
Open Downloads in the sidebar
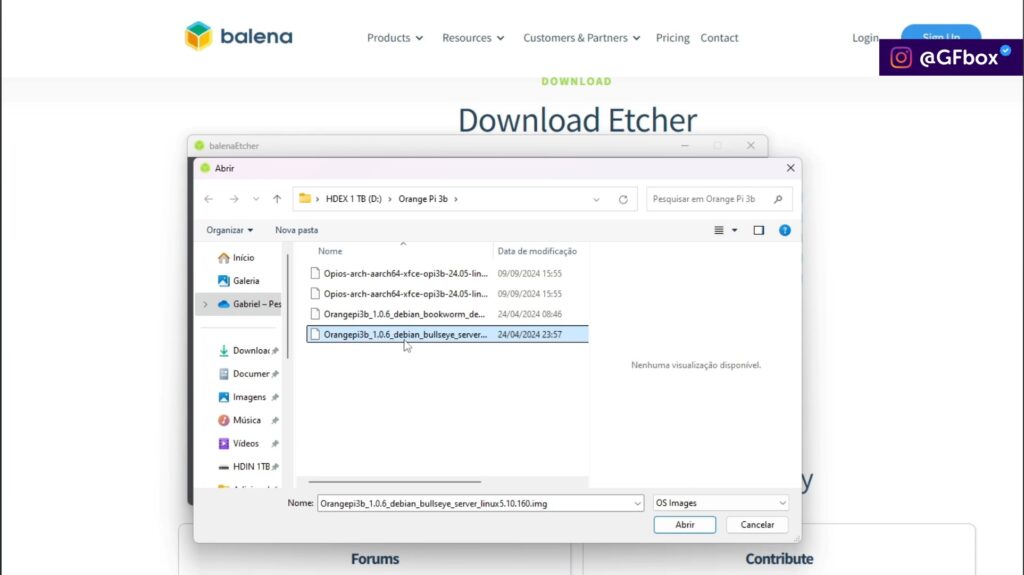click(249, 351)
